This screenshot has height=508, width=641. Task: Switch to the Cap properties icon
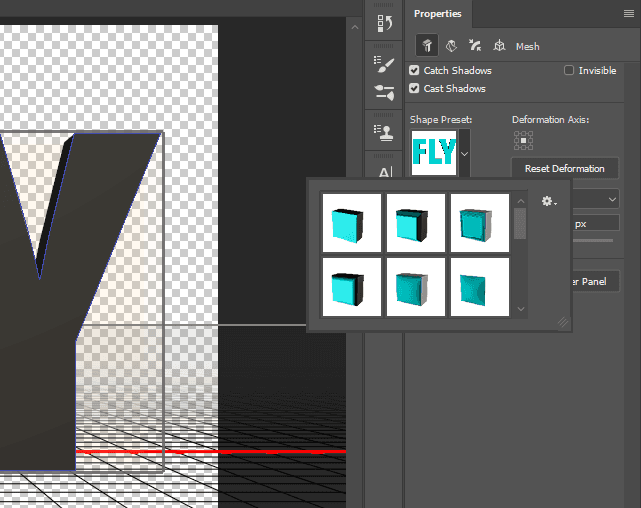point(475,46)
